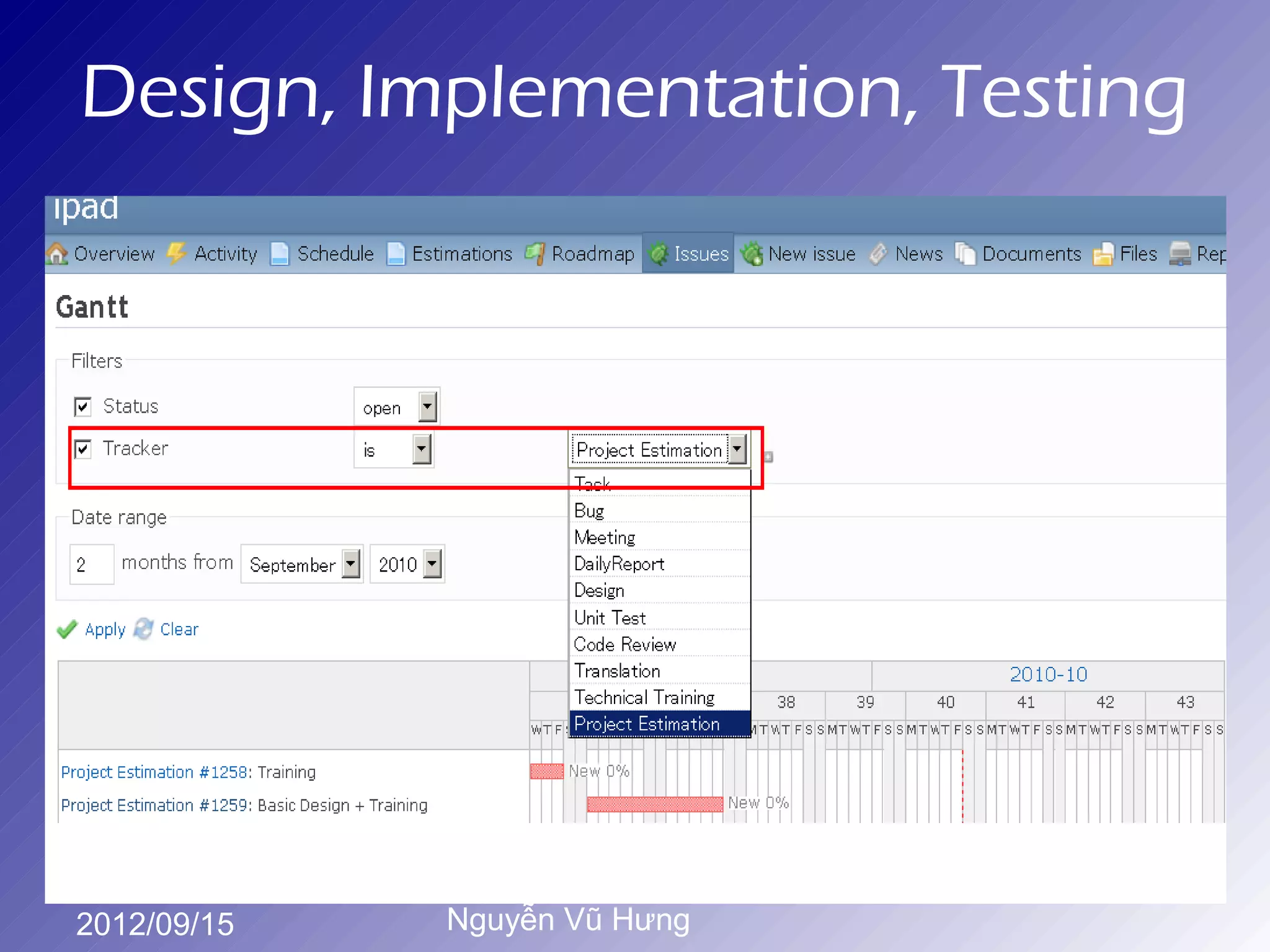This screenshot has height=952, width=1270.
Task: Click the Issues bug icon
Action: click(x=658, y=253)
